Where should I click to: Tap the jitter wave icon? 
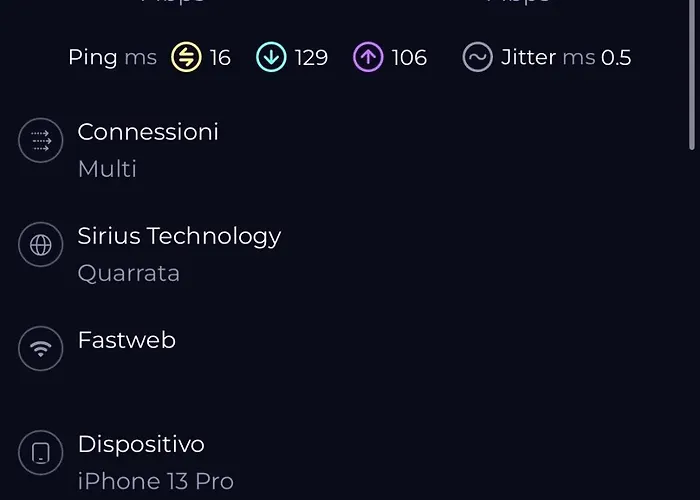(x=478, y=57)
